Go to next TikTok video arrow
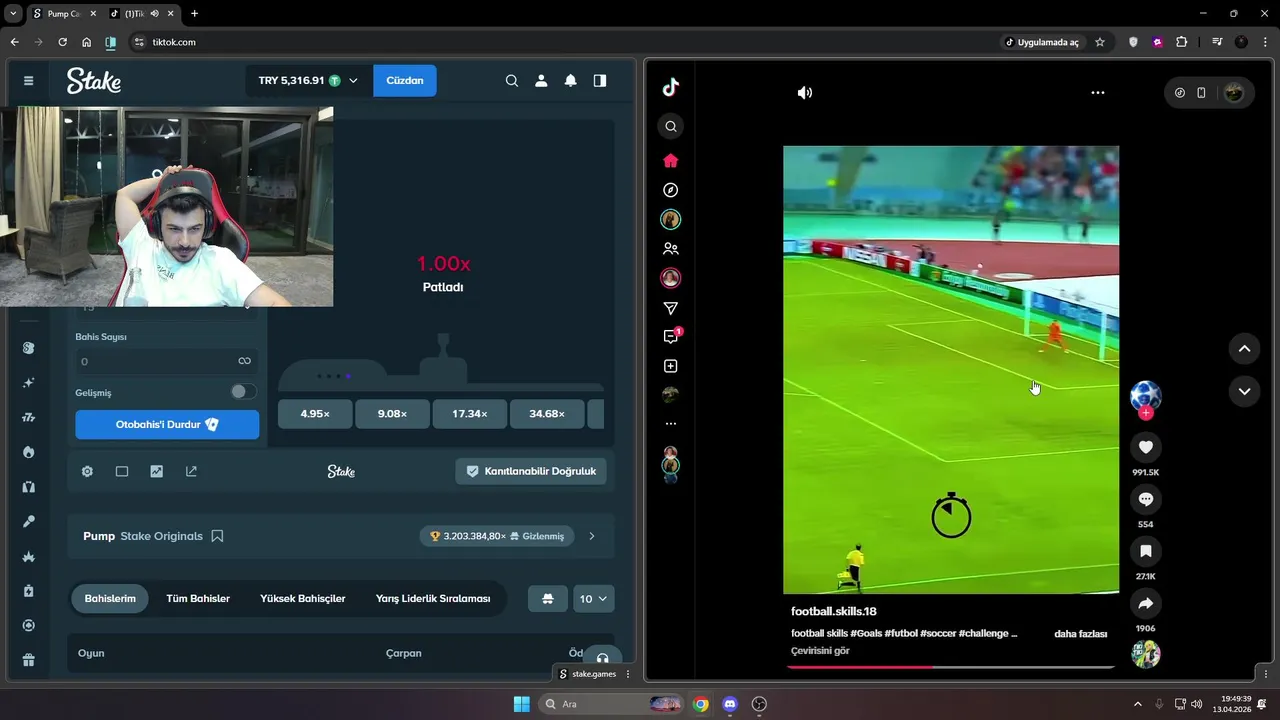 point(1244,391)
